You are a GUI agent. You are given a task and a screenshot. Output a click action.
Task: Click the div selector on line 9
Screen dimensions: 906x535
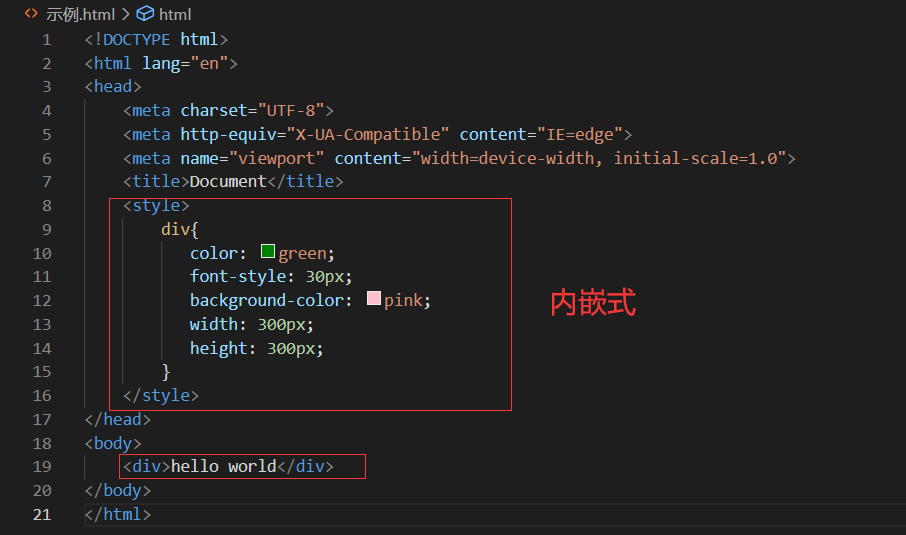[175, 229]
